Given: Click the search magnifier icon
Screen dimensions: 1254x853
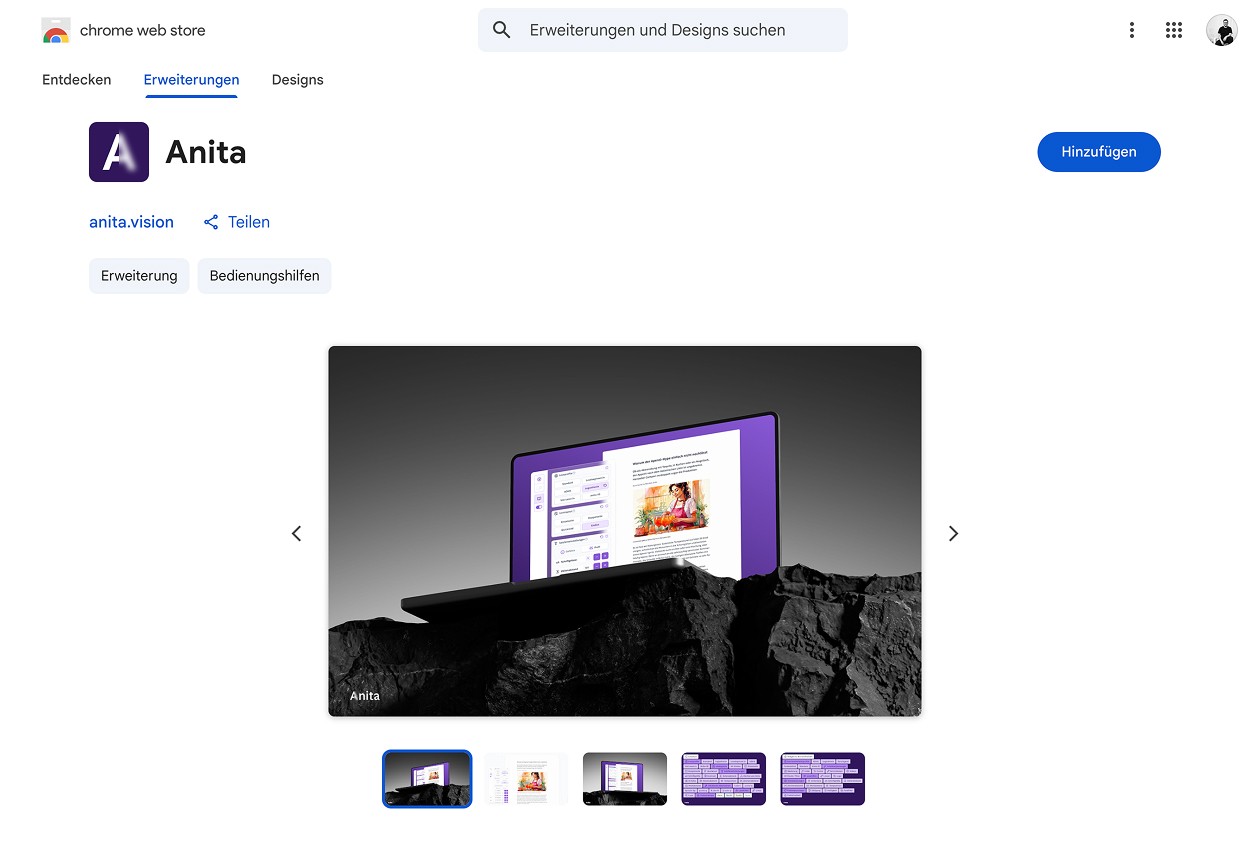Looking at the screenshot, I should pyautogui.click(x=502, y=30).
